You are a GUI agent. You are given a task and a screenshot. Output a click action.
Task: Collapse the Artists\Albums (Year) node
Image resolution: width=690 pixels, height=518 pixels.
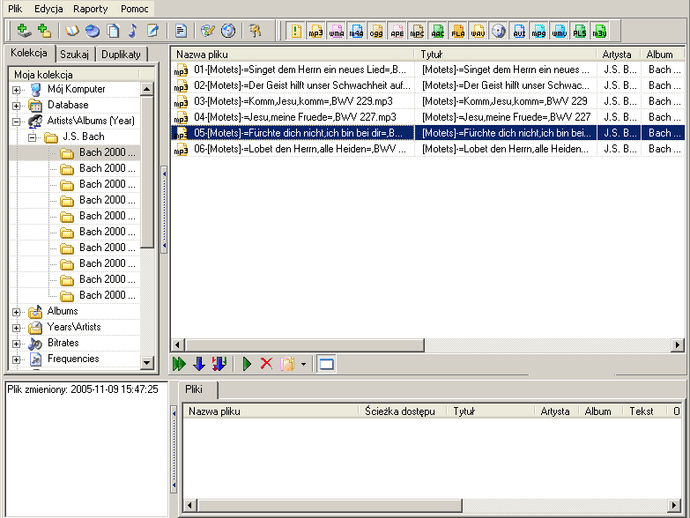[x=16, y=121]
